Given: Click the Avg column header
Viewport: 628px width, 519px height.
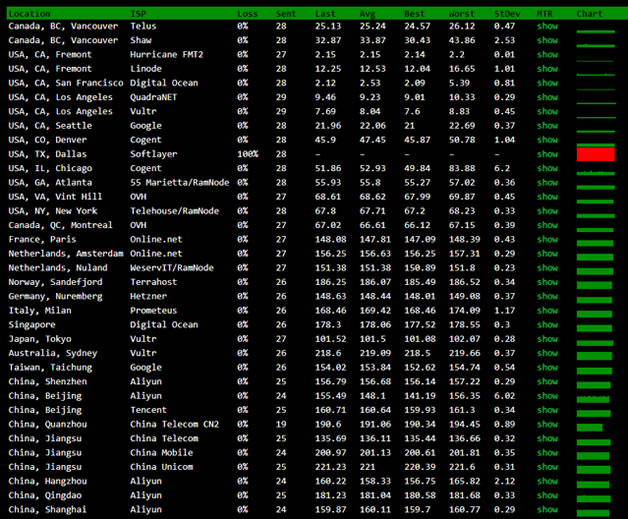Looking at the screenshot, I should click(x=367, y=14).
